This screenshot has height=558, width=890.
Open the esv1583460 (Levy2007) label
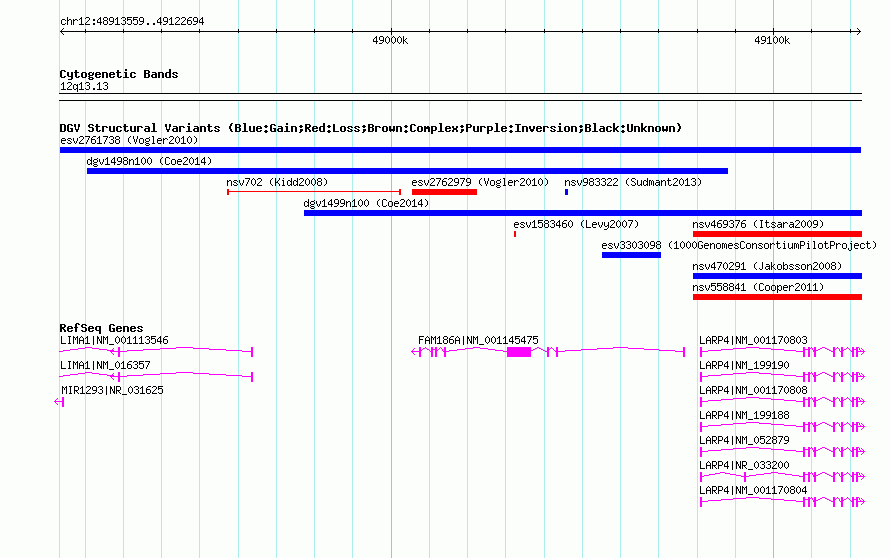pyautogui.click(x=576, y=224)
